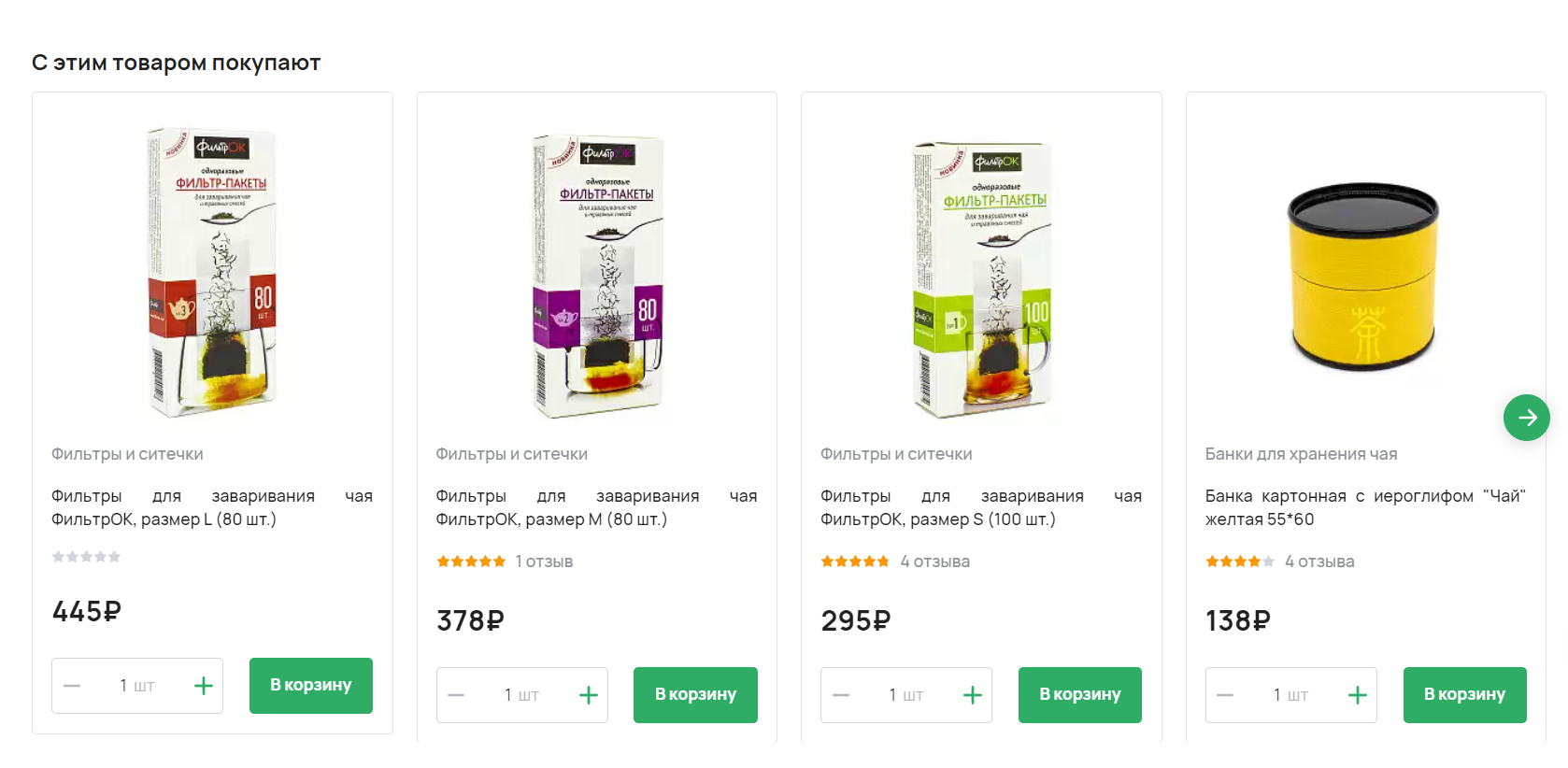
Task: Open category link 'Банки для хранения чая'
Action: [x=1301, y=454]
